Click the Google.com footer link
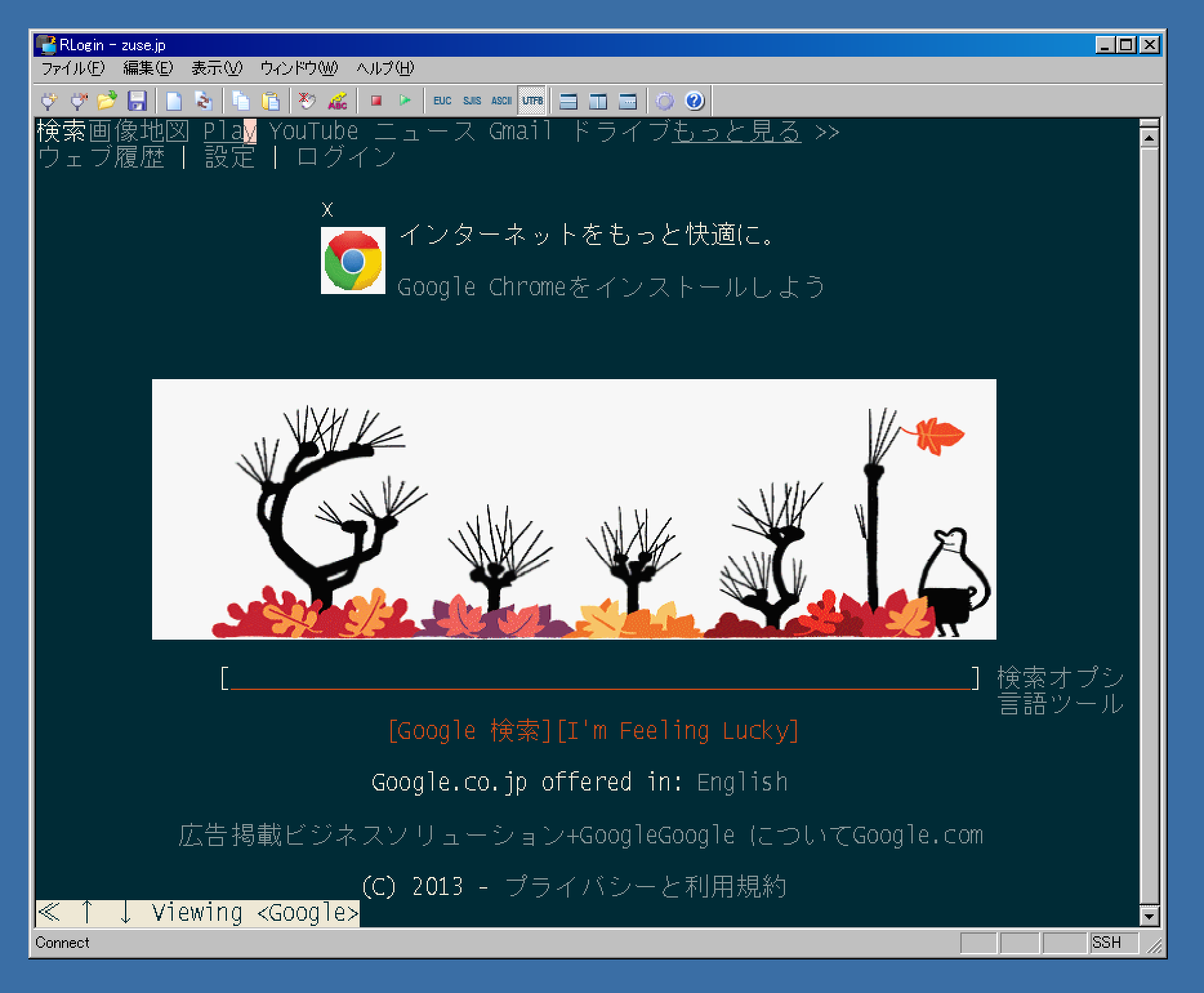The height and width of the screenshot is (993, 1204). [918, 835]
